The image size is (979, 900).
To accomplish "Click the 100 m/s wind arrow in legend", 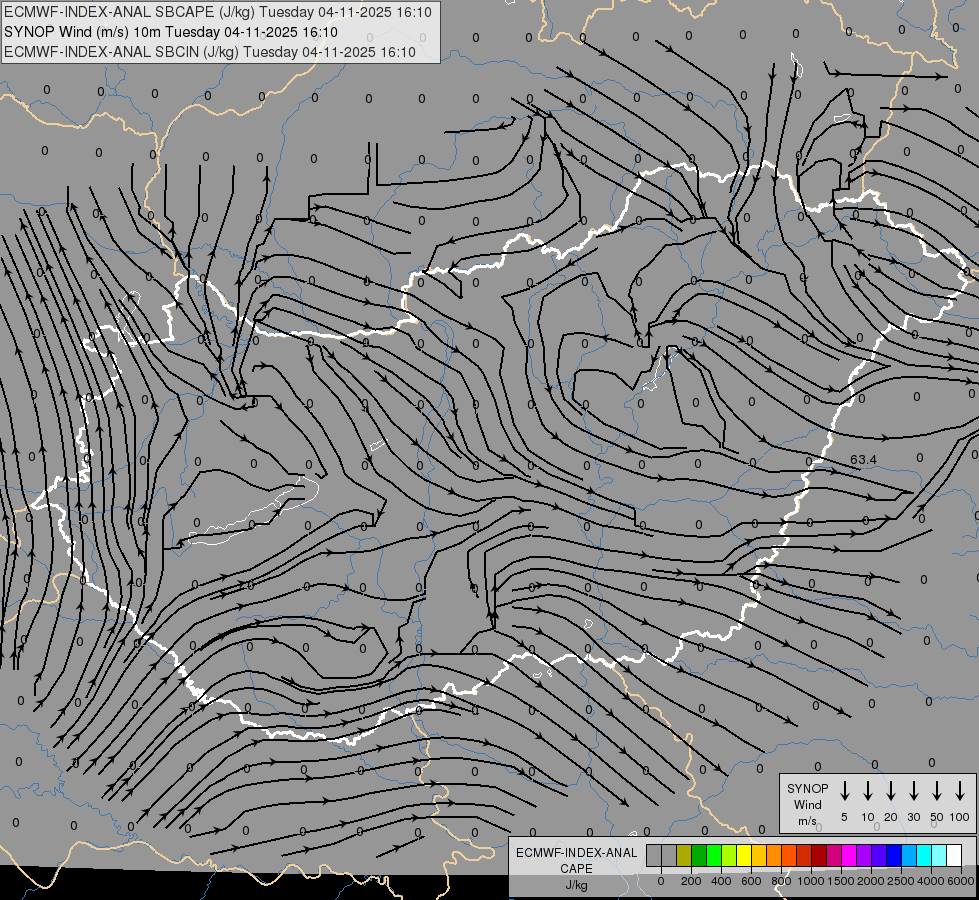I will 960,791.
